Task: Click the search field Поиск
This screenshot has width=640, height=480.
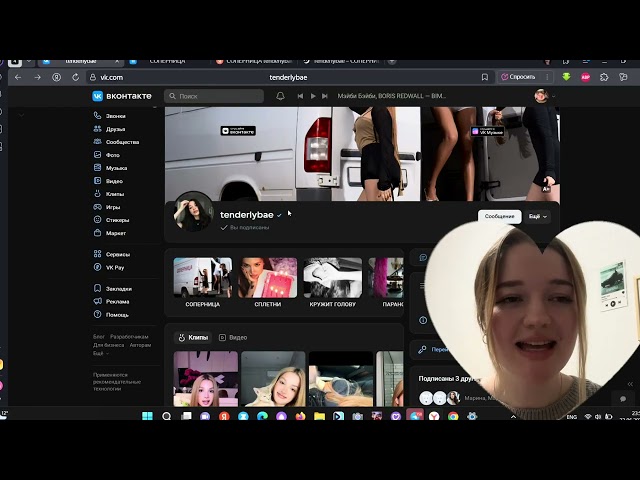Action: [214, 96]
